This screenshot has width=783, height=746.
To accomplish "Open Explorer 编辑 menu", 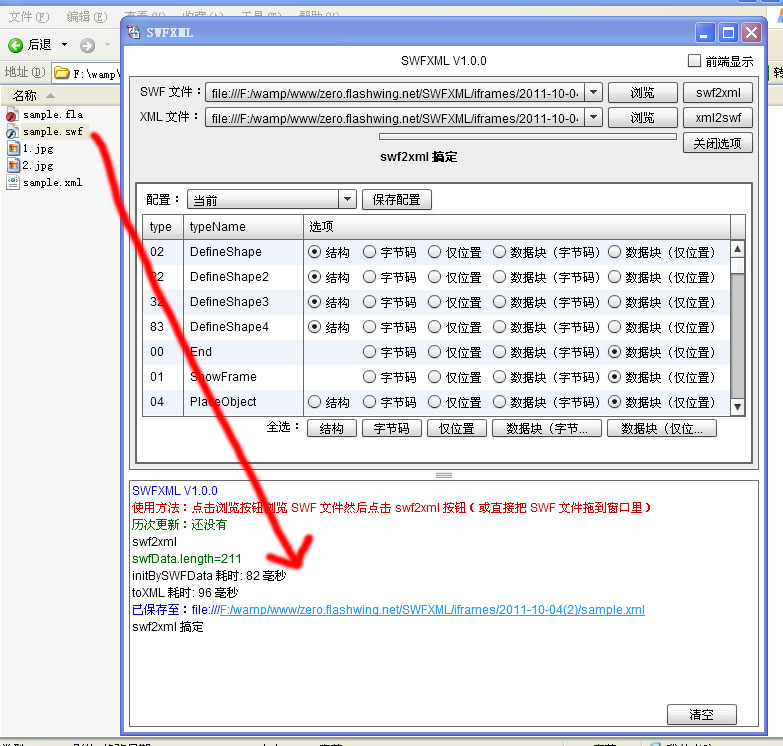I will tap(86, 17).
